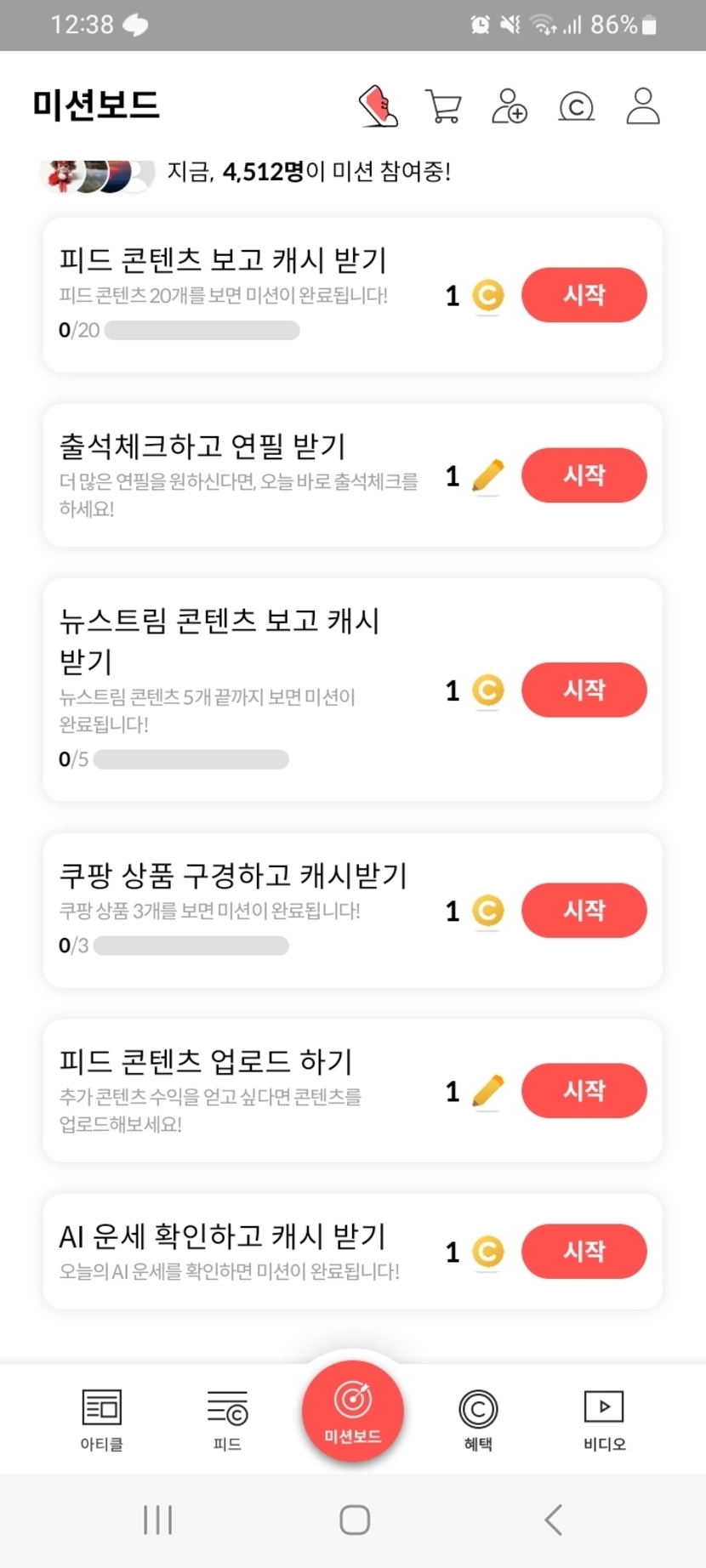
Task: Tap the gold coin on 피드 콘텐츠 보고 캐시 받기
Action: tap(487, 296)
